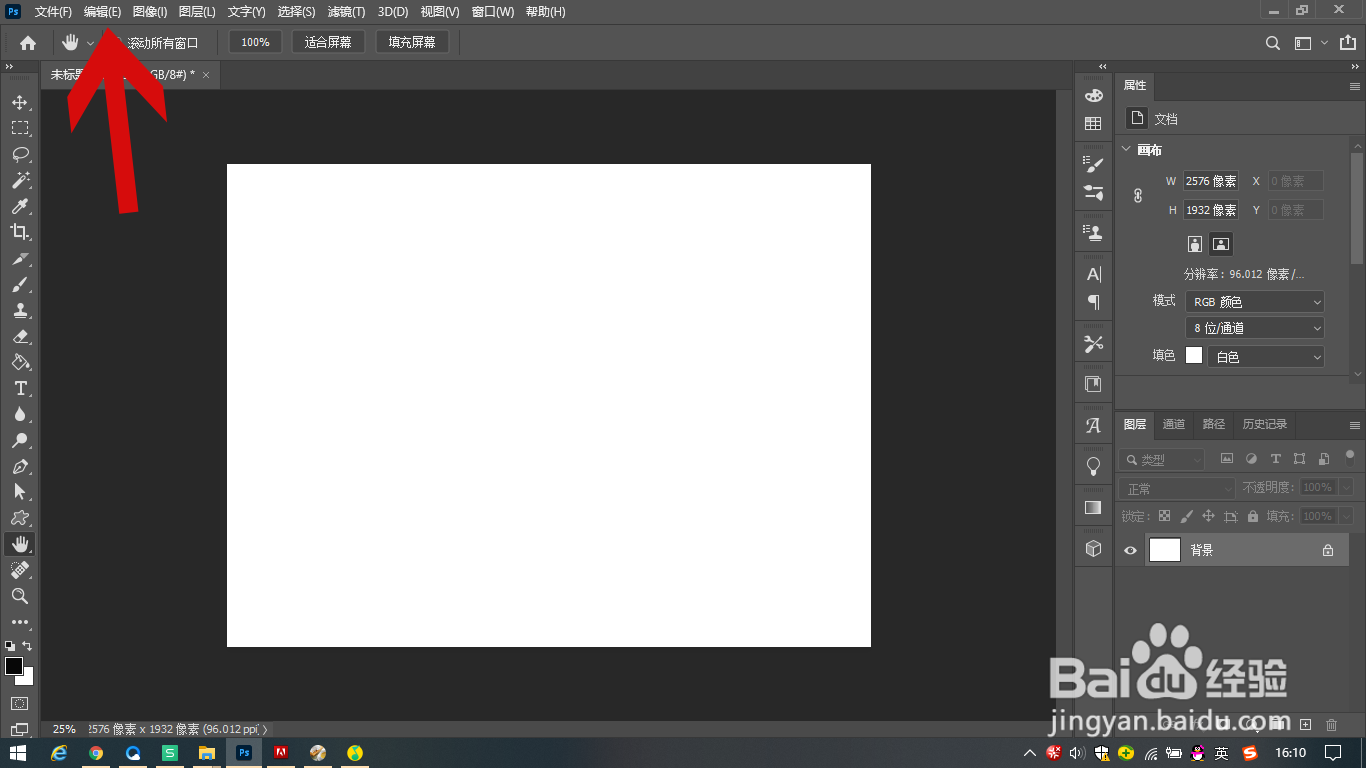Select the Magic Wand tool
Screen dimensions: 1366x768
coord(20,180)
